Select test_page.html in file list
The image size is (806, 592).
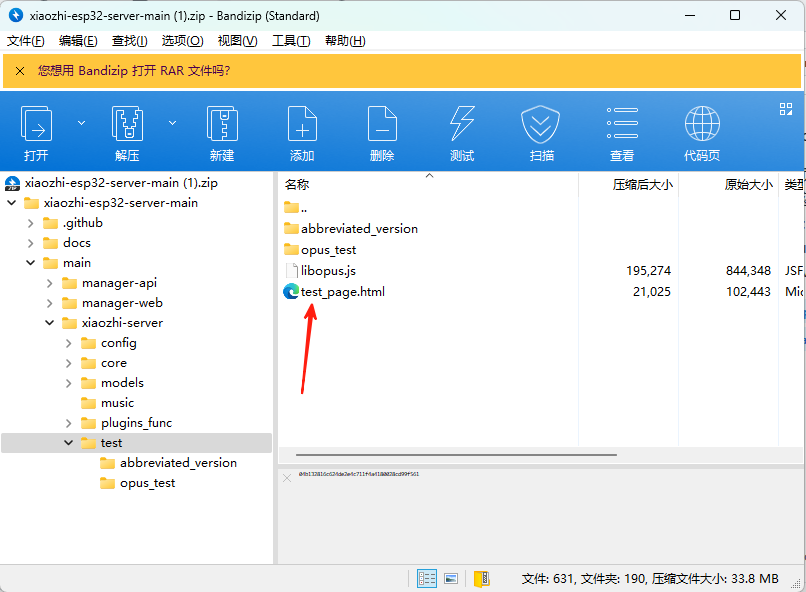tap(342, 292)
